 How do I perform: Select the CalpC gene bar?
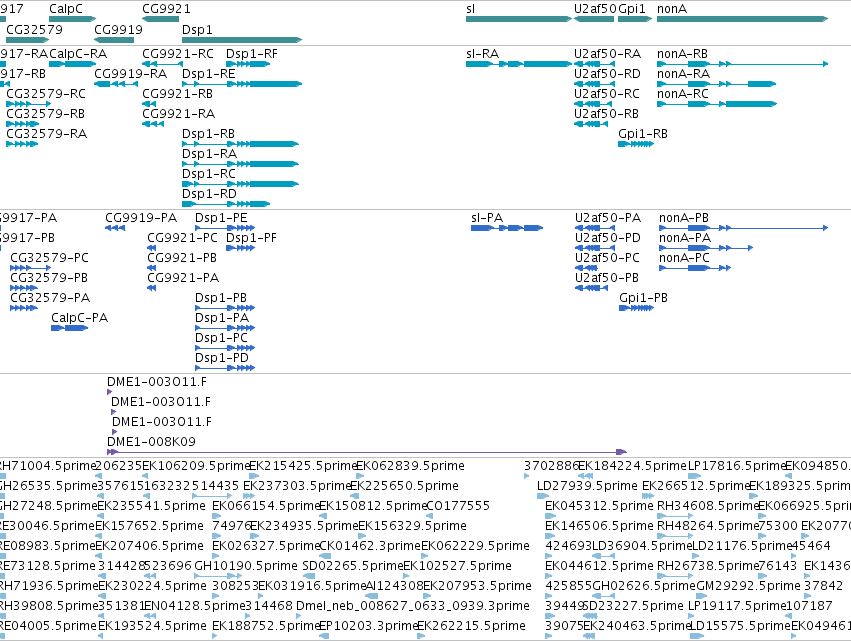tap(72, 19)
